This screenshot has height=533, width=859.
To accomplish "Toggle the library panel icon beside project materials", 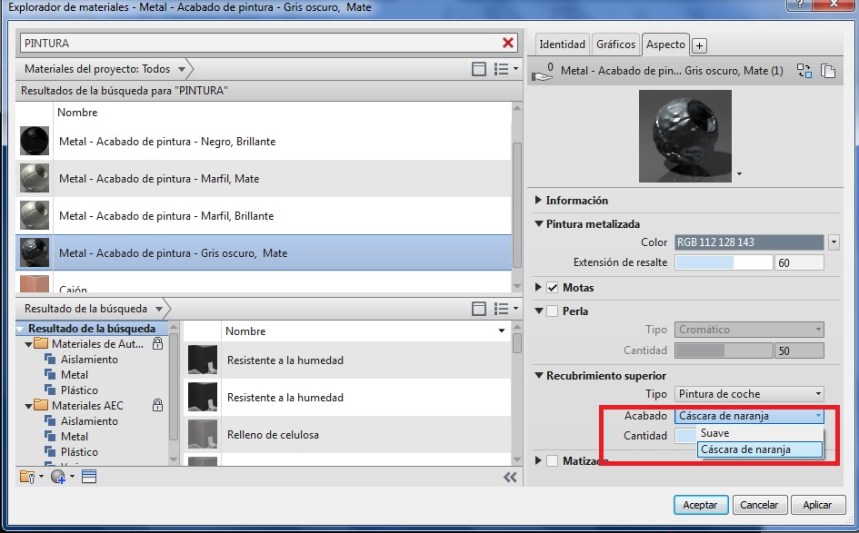I will tap(480, 69).
